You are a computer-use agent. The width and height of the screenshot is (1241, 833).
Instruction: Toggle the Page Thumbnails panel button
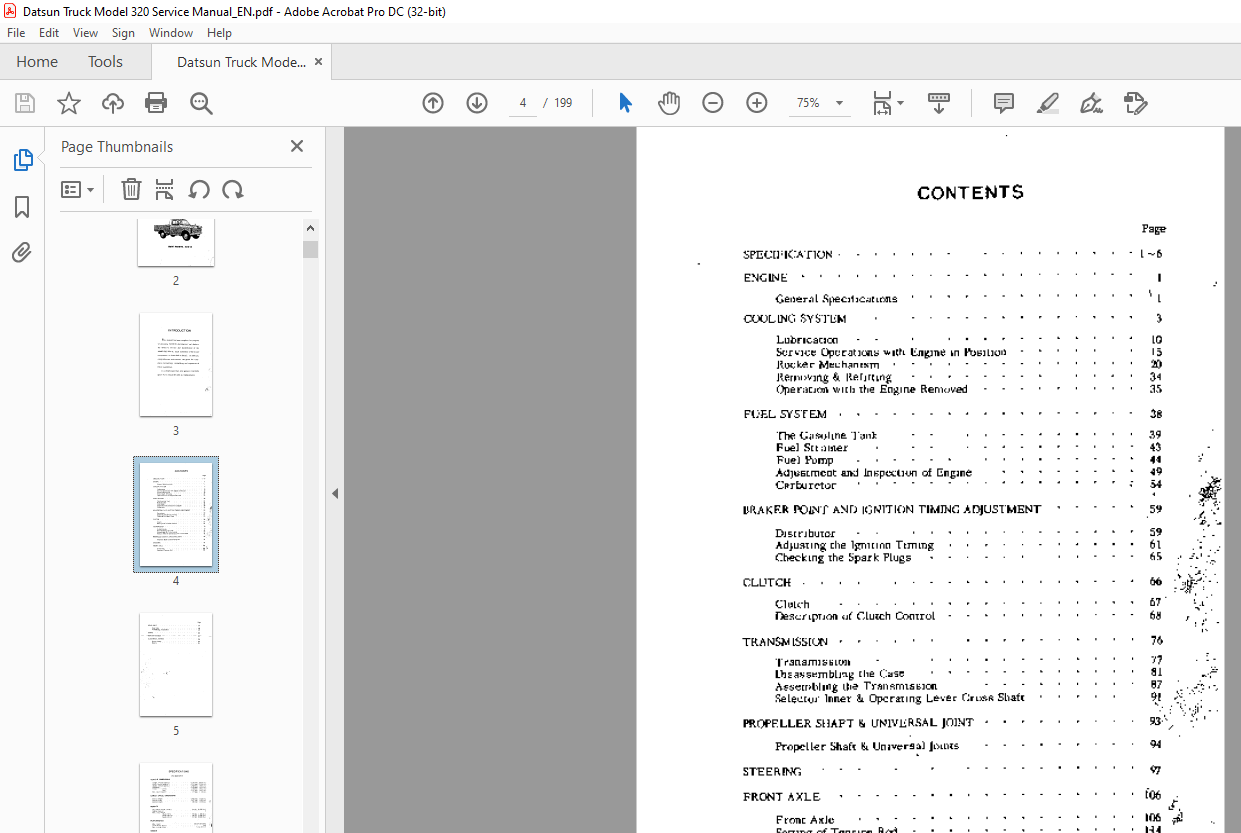[22, 160]
